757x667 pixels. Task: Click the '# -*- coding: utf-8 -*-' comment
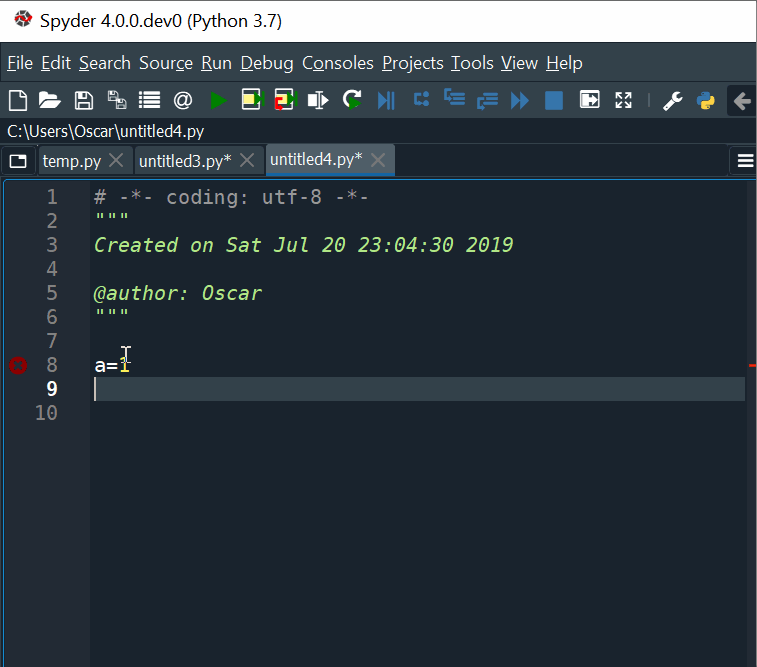click(231, 197)
